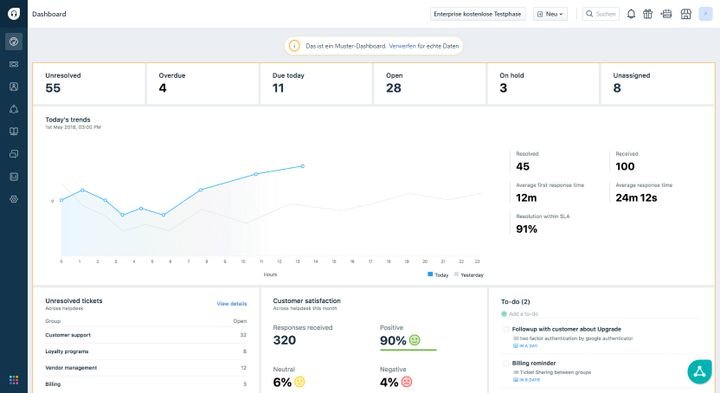The width and height of the screenshot is (720, 393).
Task: Click the Average response time 24m 12s
Action: click(x=644, y=193)
